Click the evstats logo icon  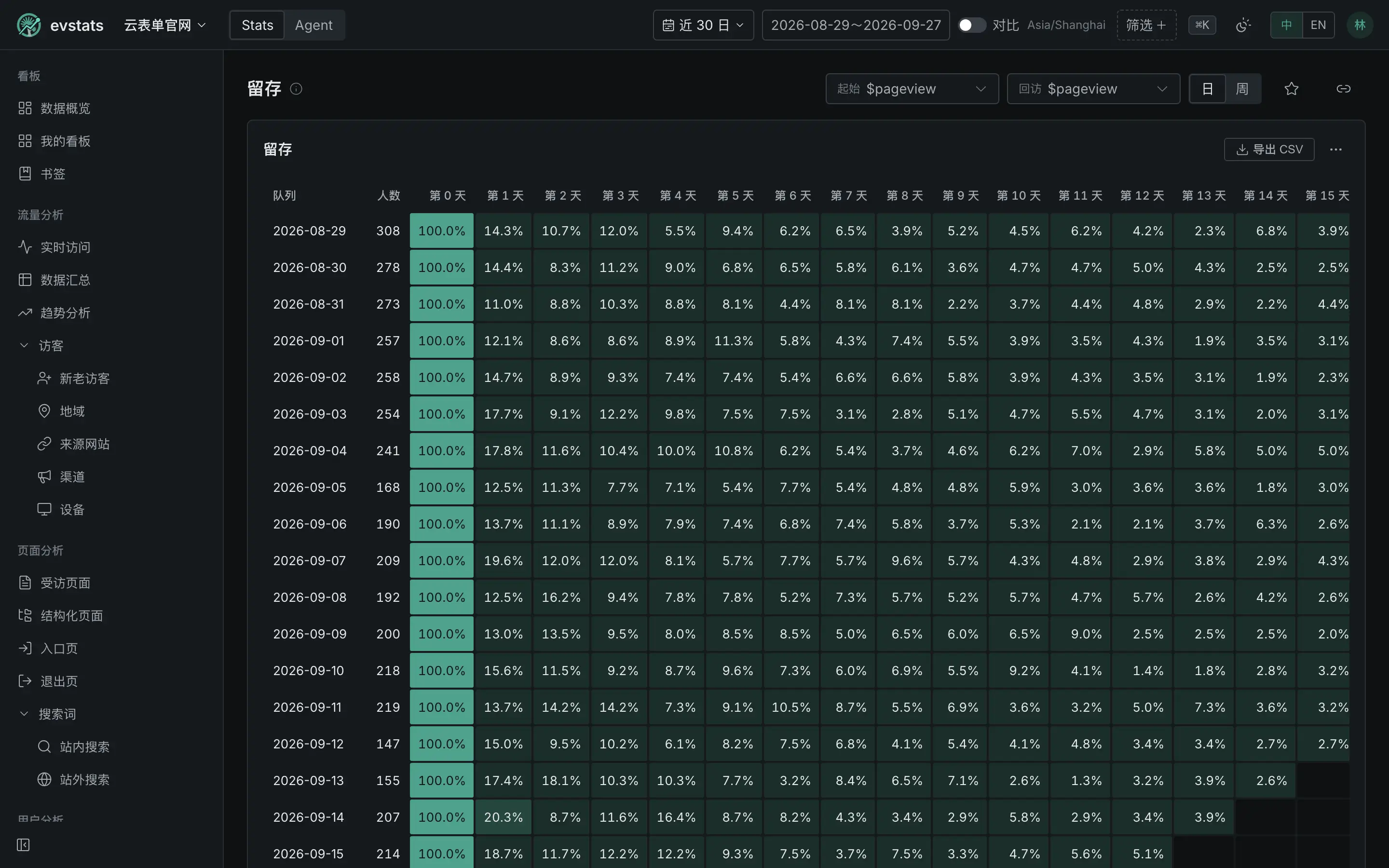click(x=29, y=25)
